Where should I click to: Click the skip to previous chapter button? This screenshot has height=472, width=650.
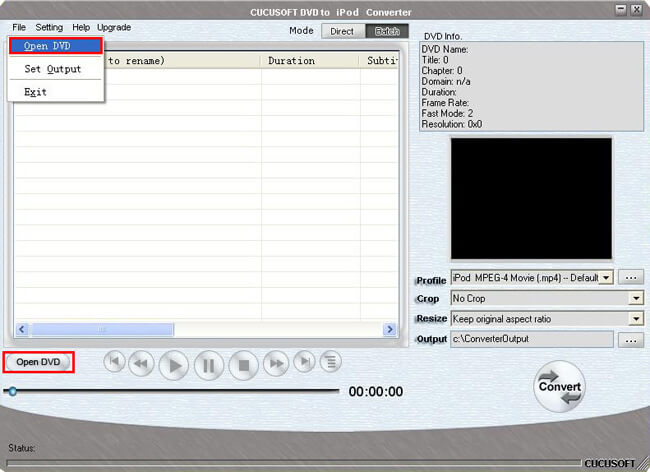coord(115,363)
